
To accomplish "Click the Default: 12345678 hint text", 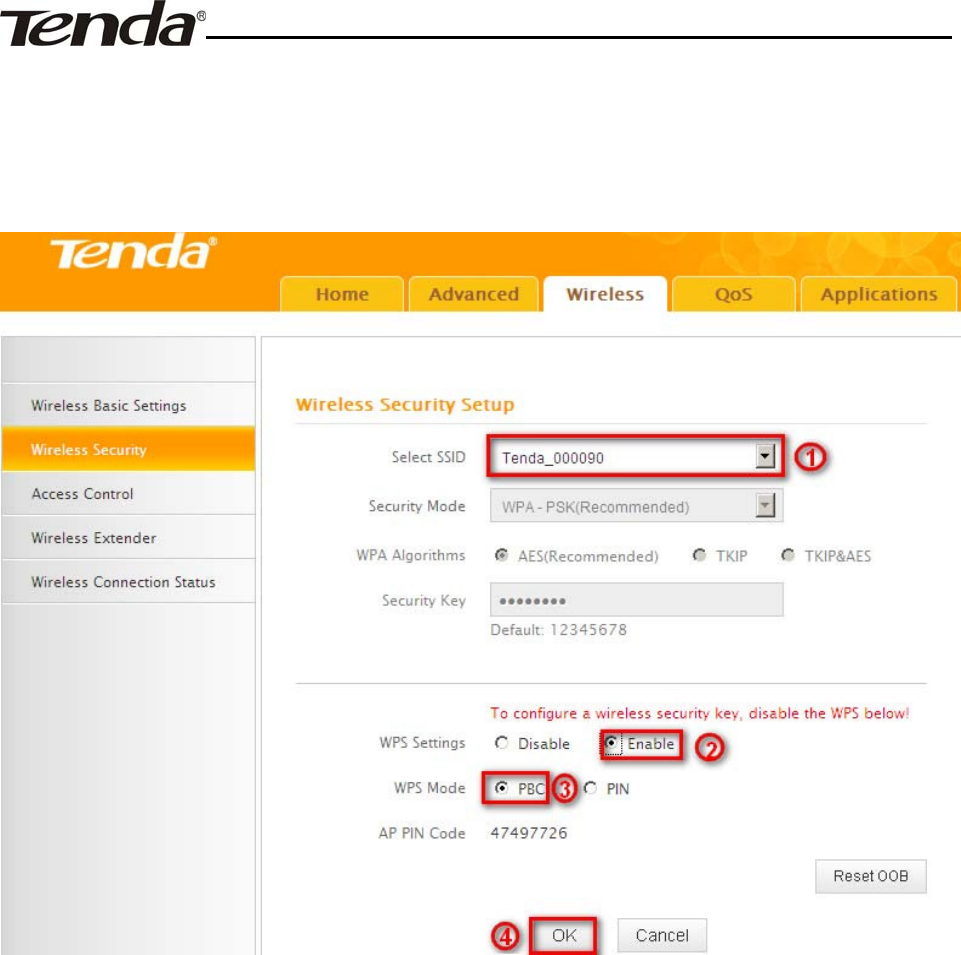I will (558, 630).
